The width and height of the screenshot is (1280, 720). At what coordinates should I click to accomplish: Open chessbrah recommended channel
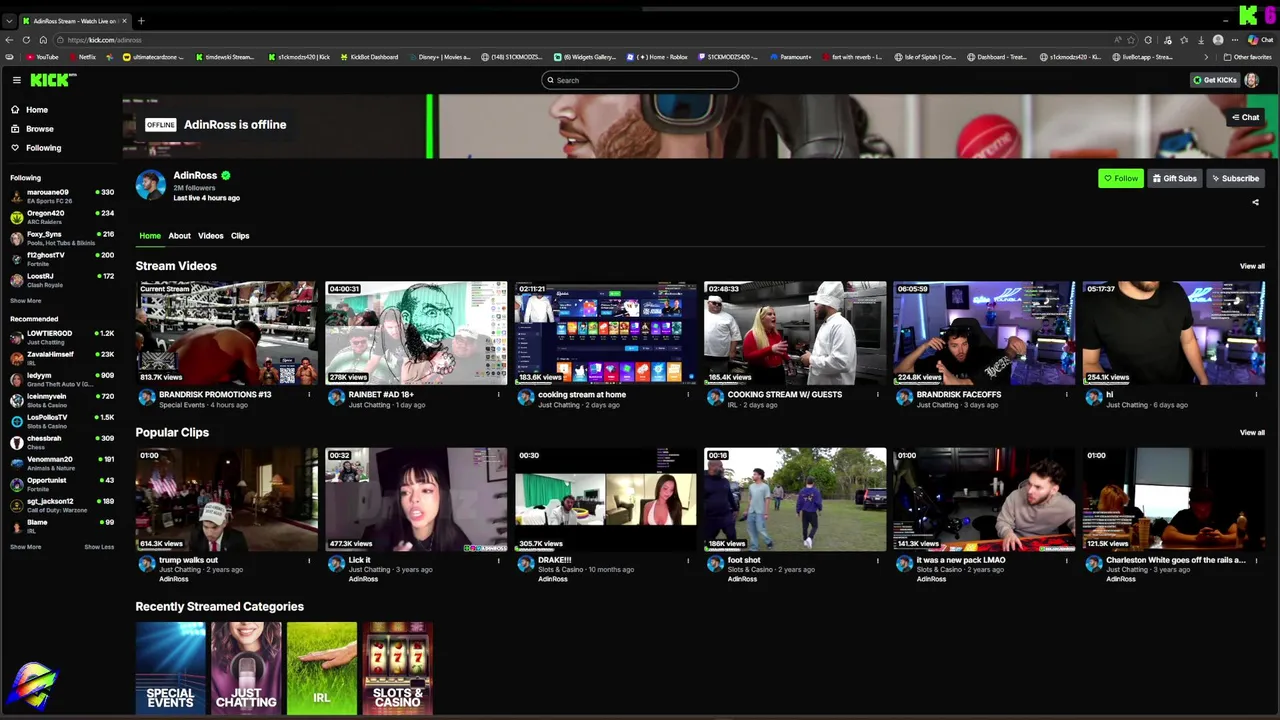[x=62, y=442]
